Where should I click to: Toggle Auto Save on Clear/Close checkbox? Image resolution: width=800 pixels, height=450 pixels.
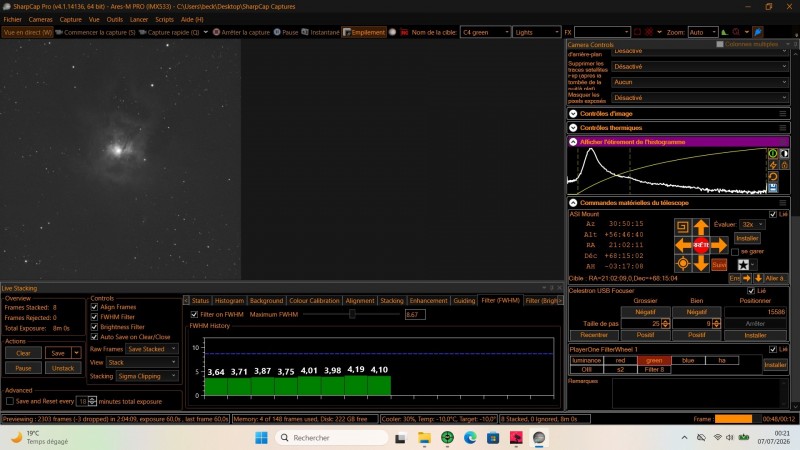94,337
